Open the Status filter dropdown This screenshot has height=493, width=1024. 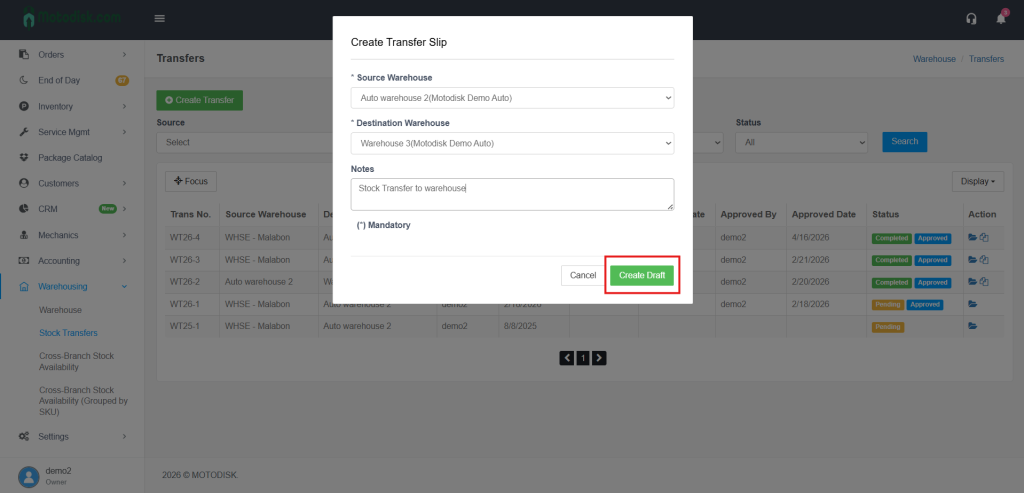(801, 142)
